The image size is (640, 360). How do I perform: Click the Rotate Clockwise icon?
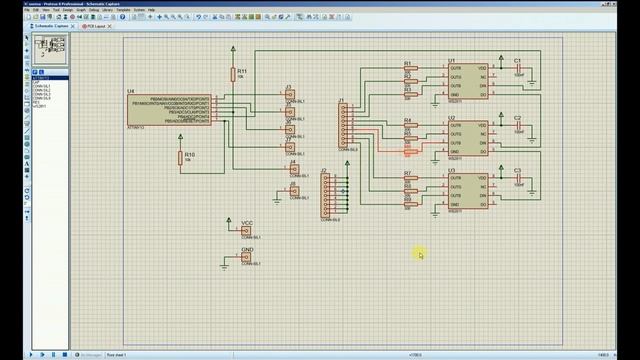[27, 190]
